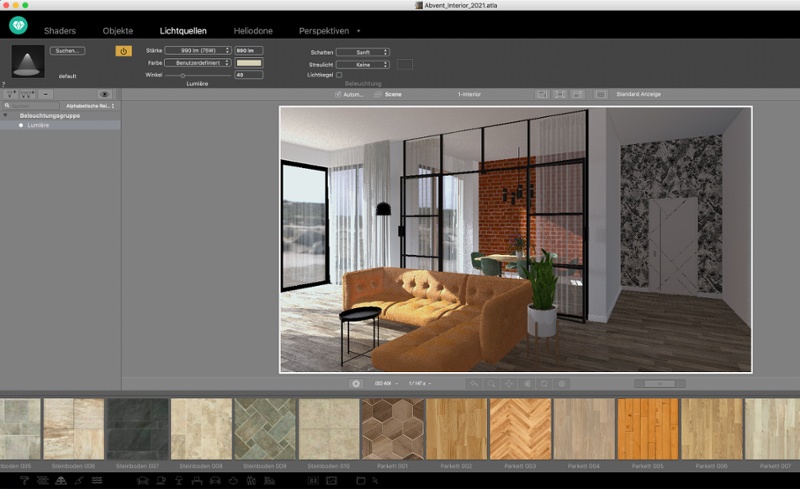Open the vehicles catalog category

[x=215, y=480]
